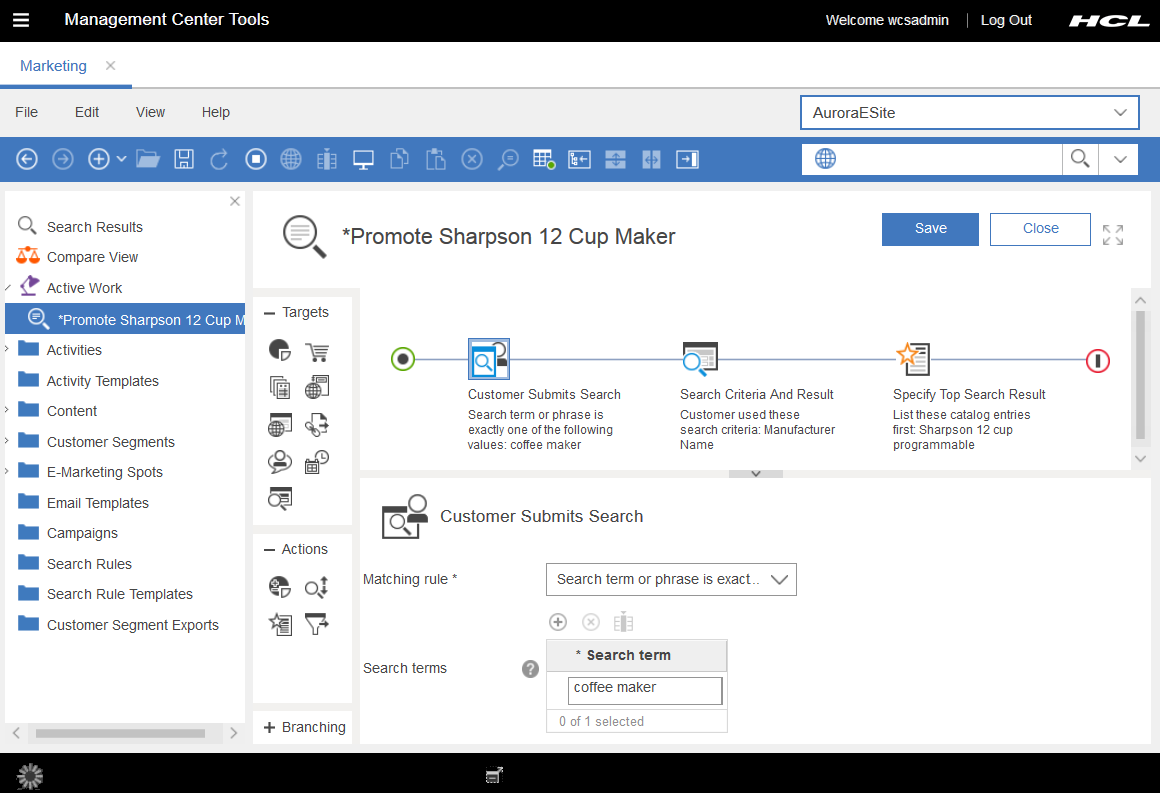This screenshot has height=793, width=1160.
Task: Click the delete circle-x toolbar icon
Action: (472, 159)
